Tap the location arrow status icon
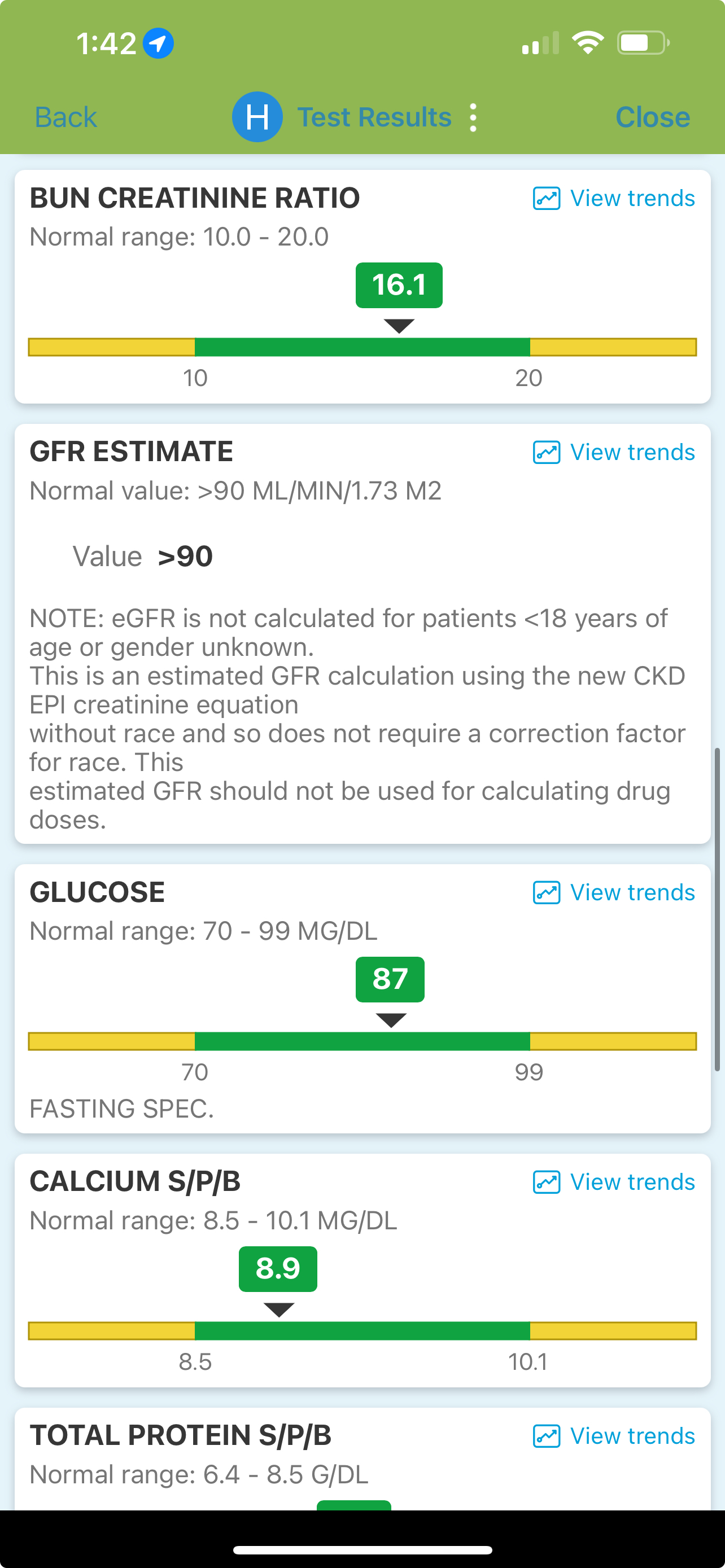Screen dimensions: 725x1568 pos(158,43)
